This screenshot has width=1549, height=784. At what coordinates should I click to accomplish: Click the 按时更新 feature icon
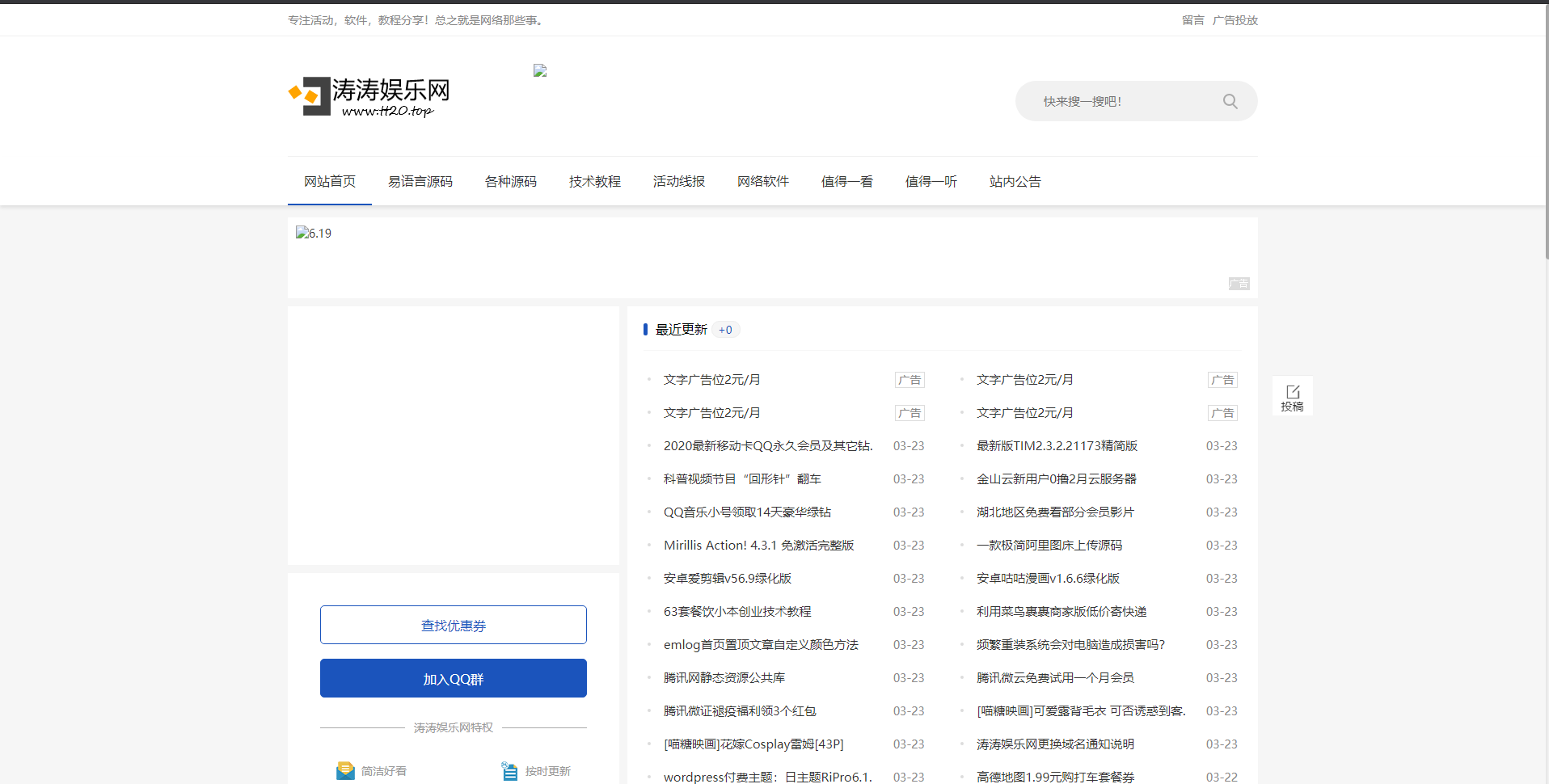(509, 770)
